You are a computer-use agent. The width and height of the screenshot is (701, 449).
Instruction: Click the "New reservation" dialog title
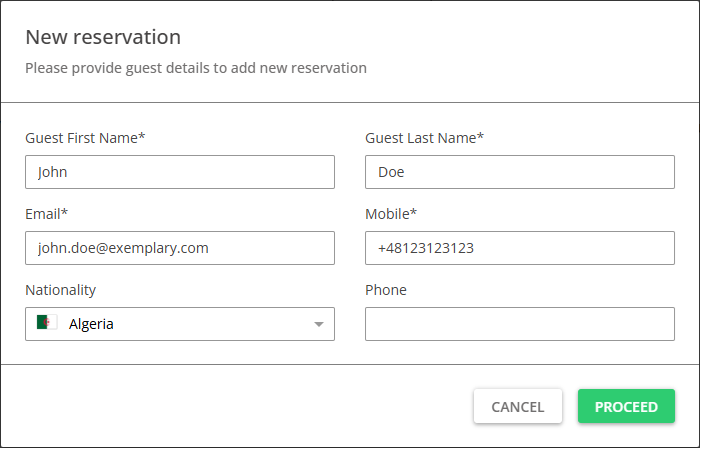coord(103,38)
